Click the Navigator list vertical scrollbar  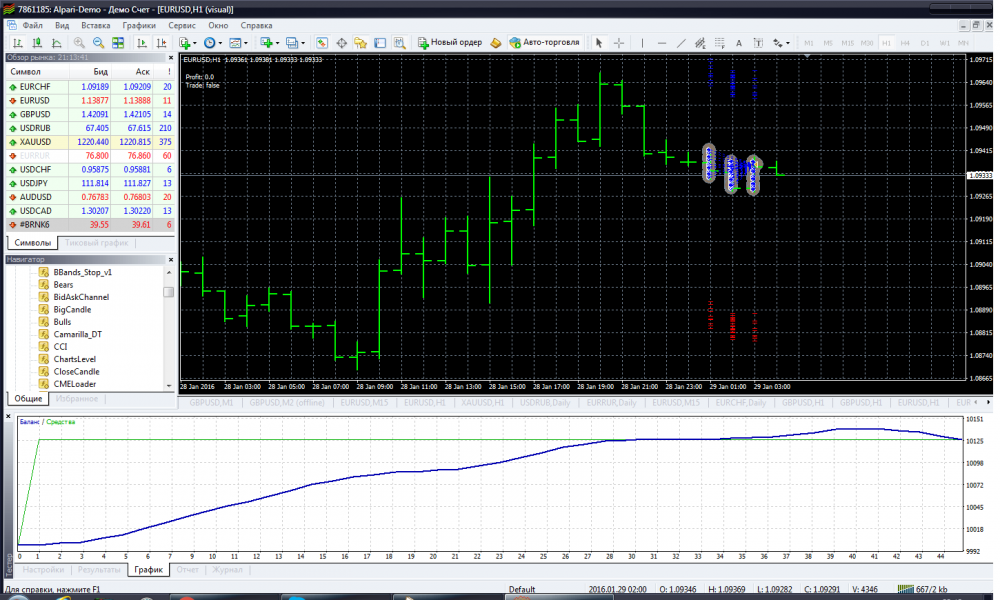coord(169,330)
